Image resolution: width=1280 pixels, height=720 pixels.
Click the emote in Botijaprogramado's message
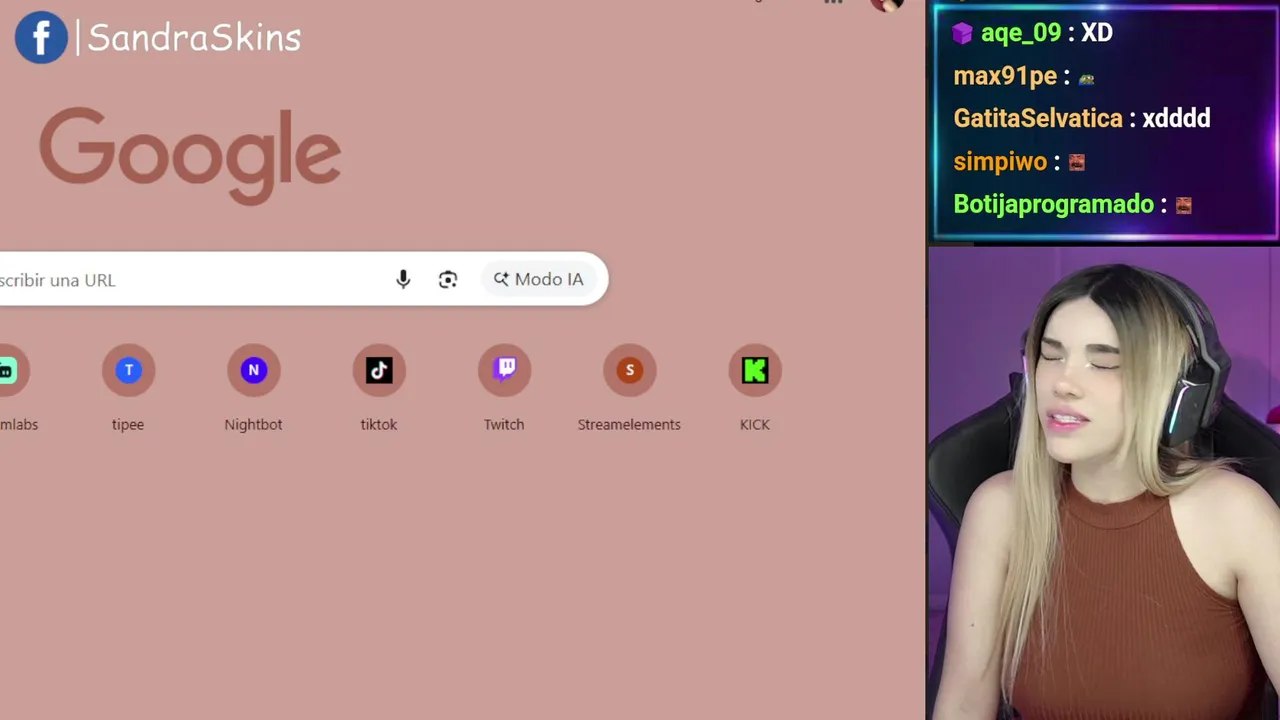click(1184, 205)
